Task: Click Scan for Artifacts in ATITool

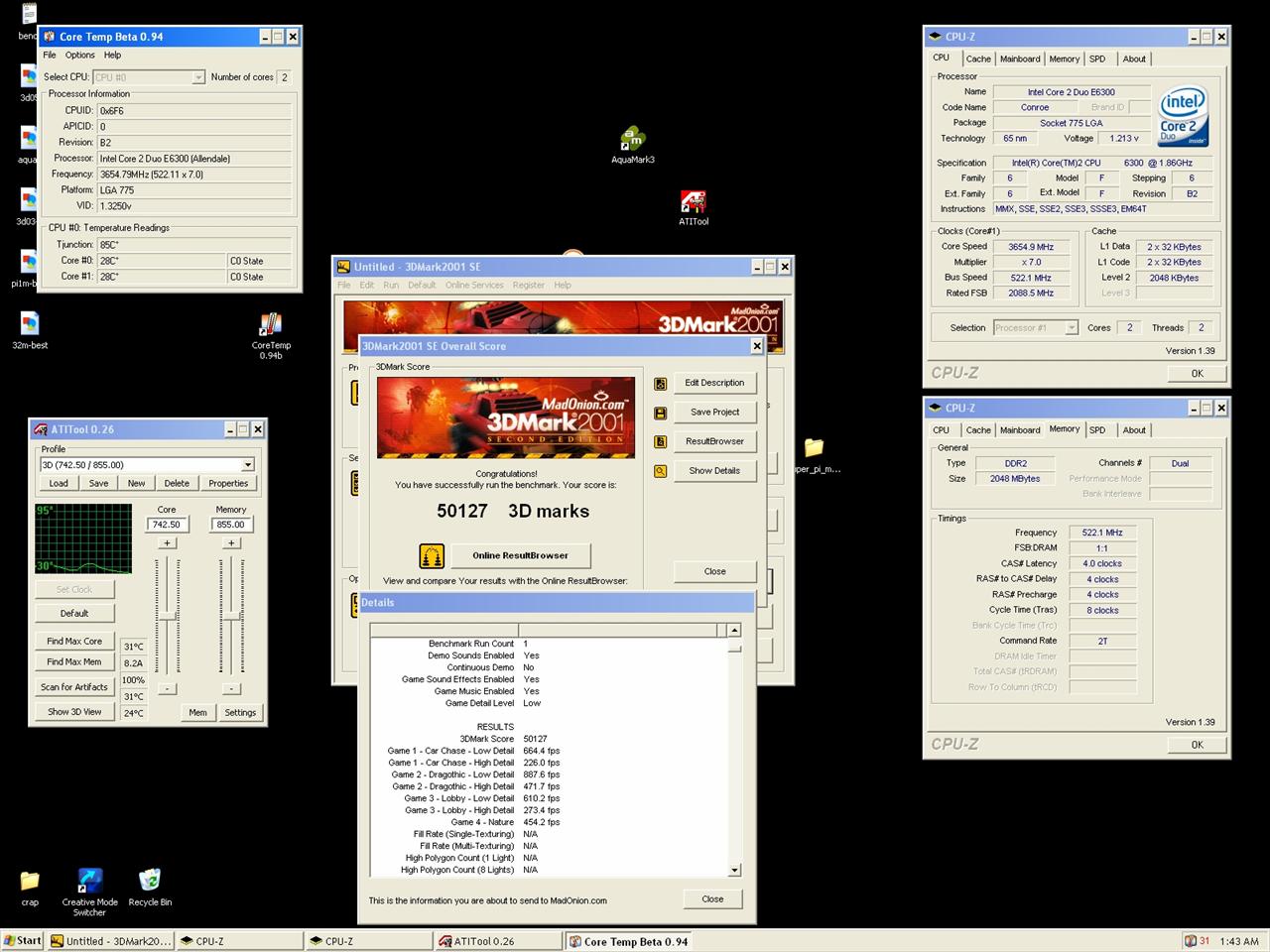Action: pyautogui.click(x=74, y=686)
